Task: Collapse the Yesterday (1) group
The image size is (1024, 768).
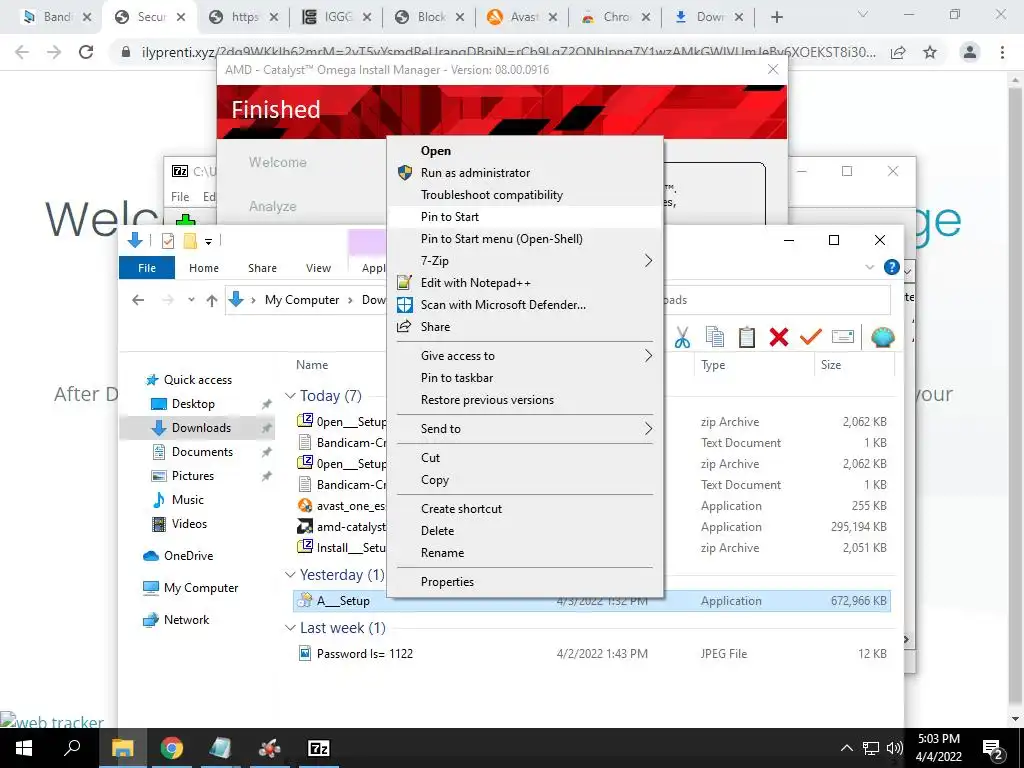Action: pos(290,575)
